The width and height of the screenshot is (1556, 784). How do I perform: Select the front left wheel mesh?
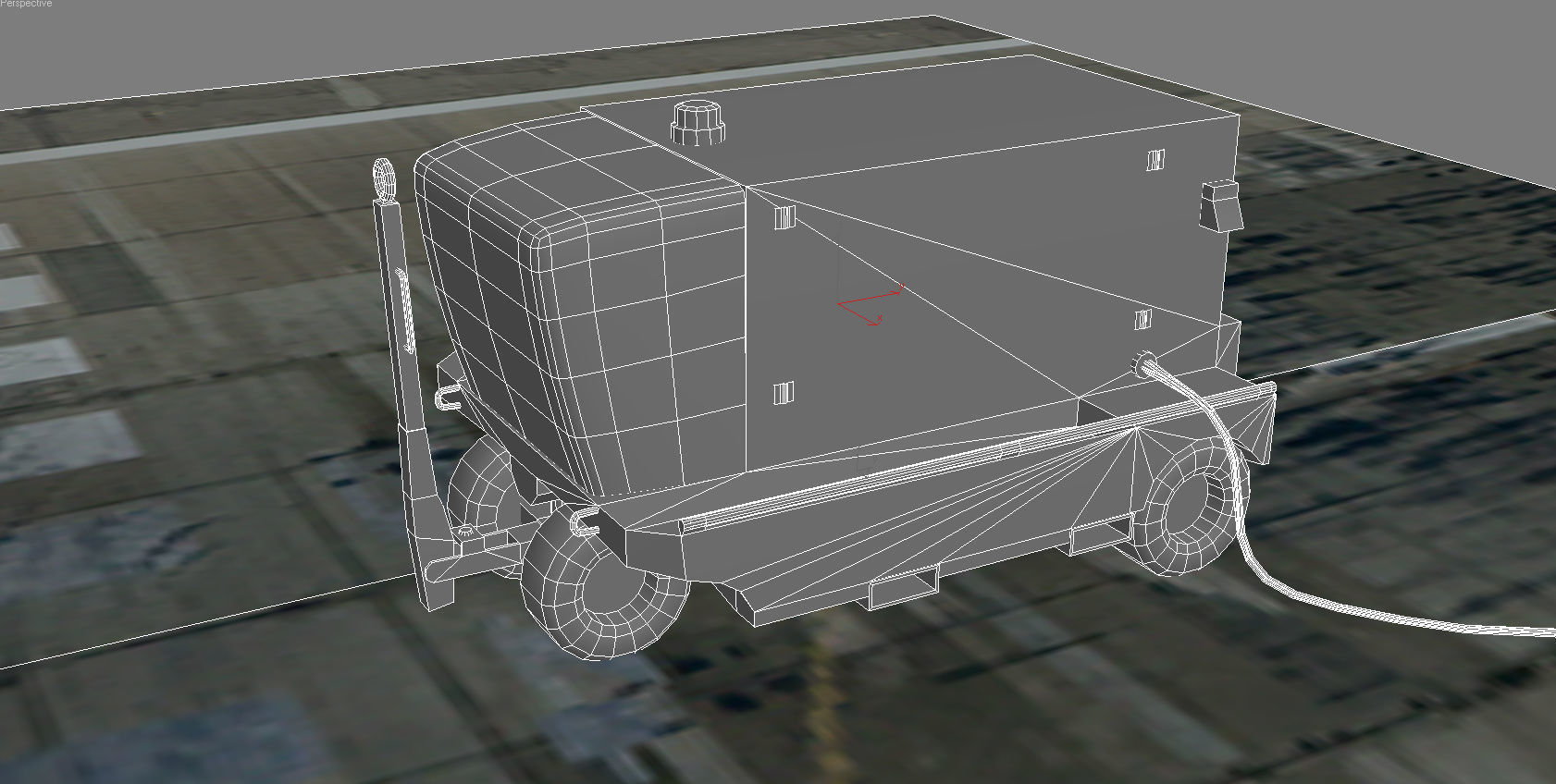click(x=606, y=583)
